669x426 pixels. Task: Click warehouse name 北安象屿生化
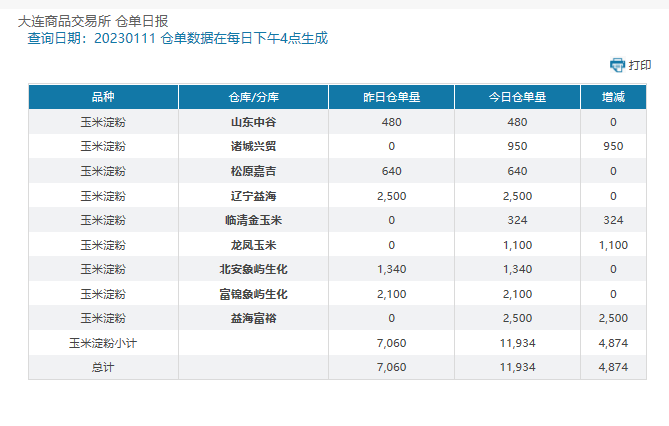click(x=253, y=269)
